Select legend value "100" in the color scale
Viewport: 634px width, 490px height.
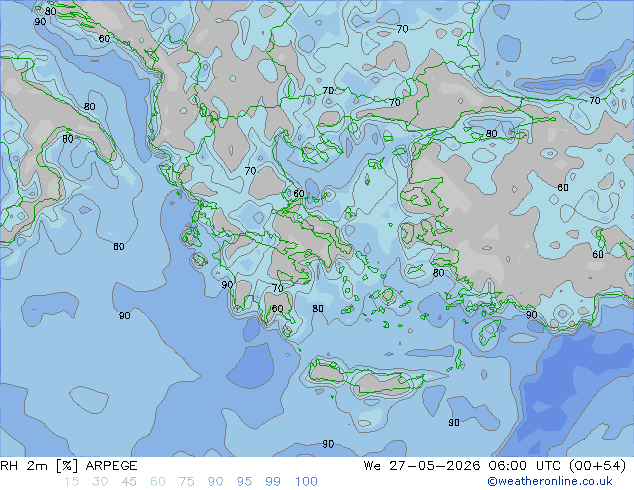tap(306, 482)
